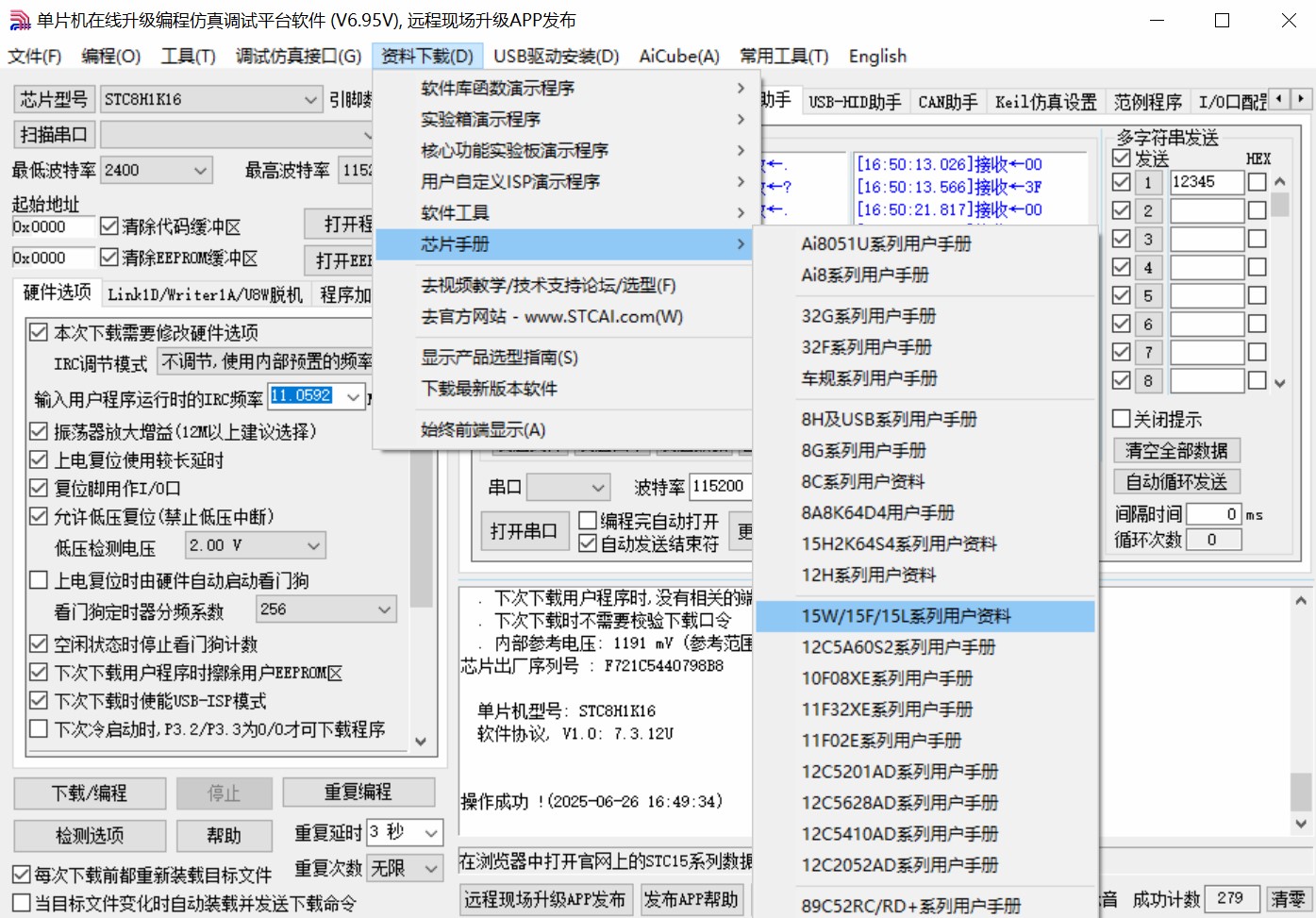Open 重复次数 无限 dropdown
This screenshot has height=918, width=1316.
(405, 868)
